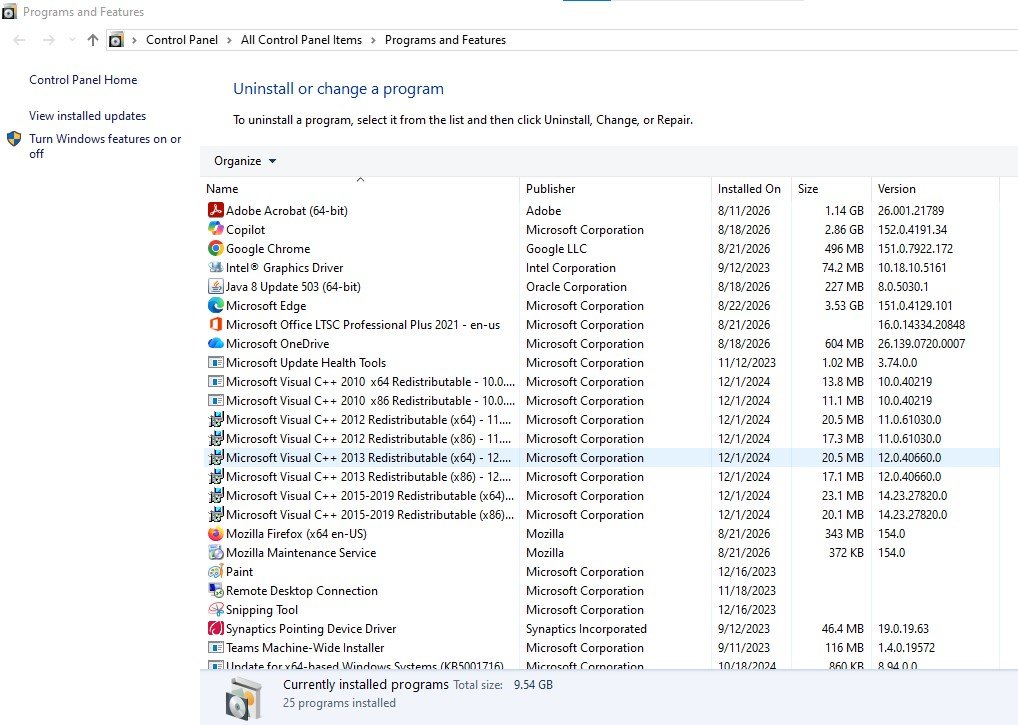The width and height of the screenshot is (1018, 725).
Task: Select Microsoft Visual C++ 2013 Redistributable (x86) row
Action: pyautogui.click(x=602, y=476)
